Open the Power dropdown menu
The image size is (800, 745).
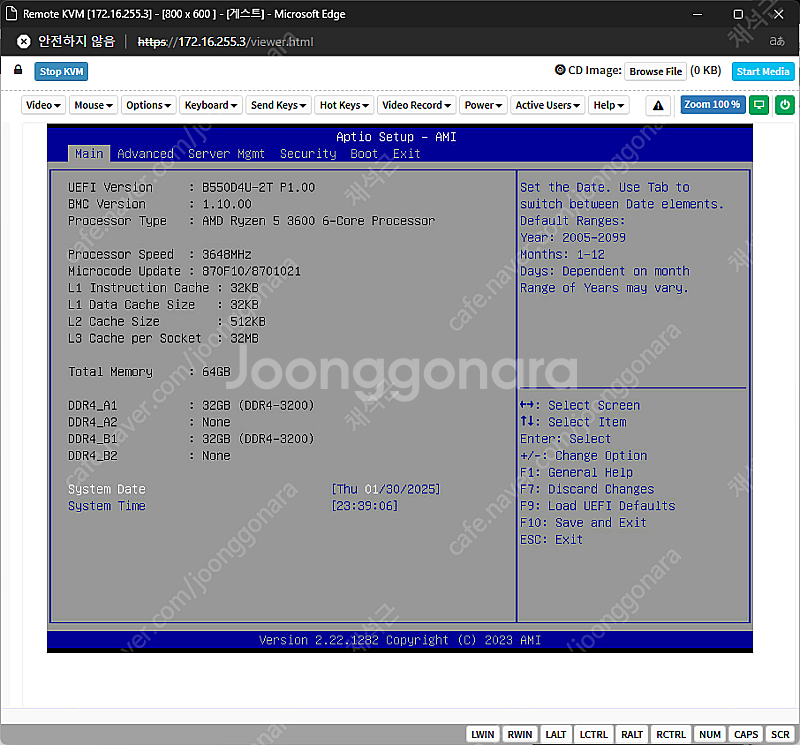[x=483, y=105]
